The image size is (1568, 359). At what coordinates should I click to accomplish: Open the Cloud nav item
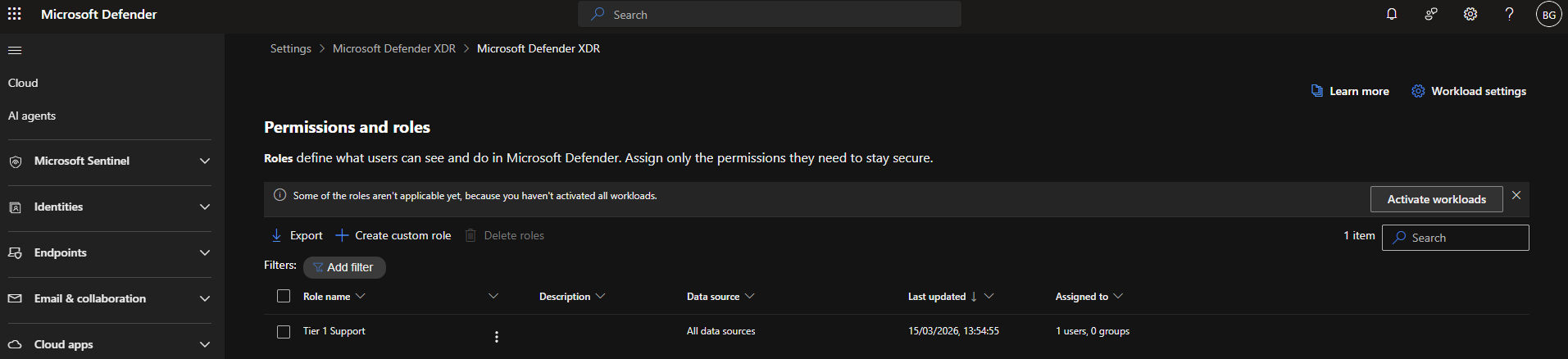pos(23,83)
